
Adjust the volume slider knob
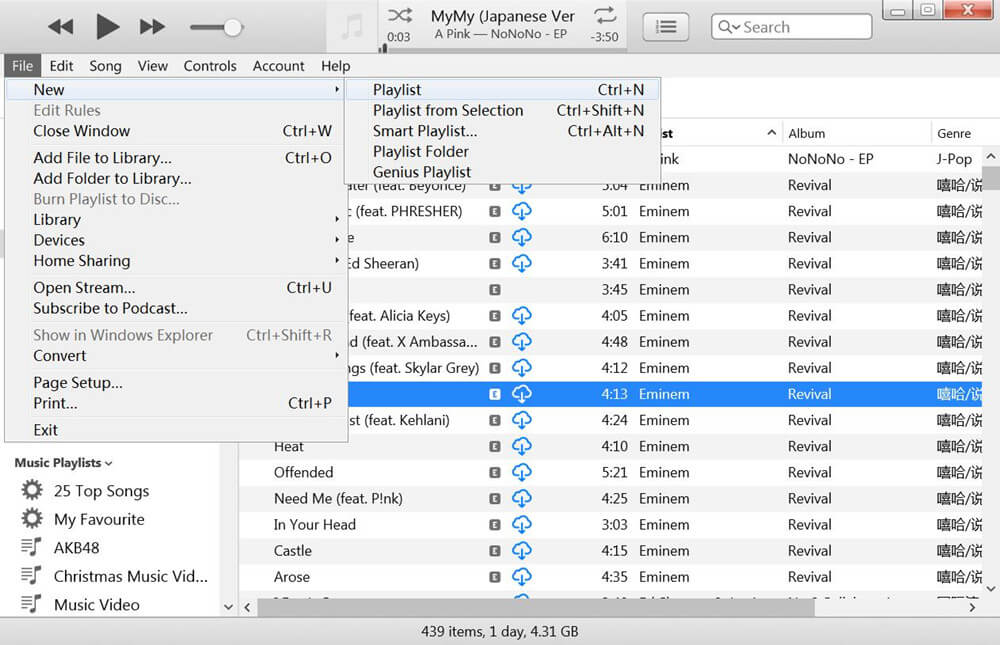tap(233, 27)
